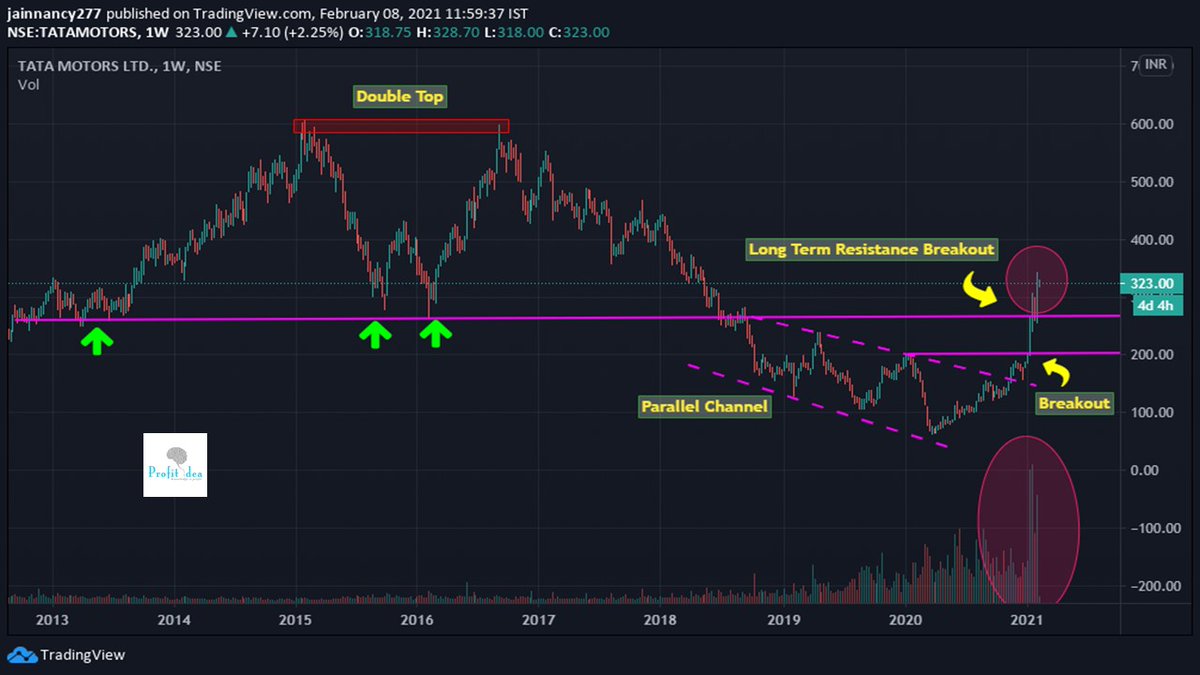The width and height of the screenshot is (1200, 675).
Task: Click the 100.00 price axis label
Action: (1151, 413)
